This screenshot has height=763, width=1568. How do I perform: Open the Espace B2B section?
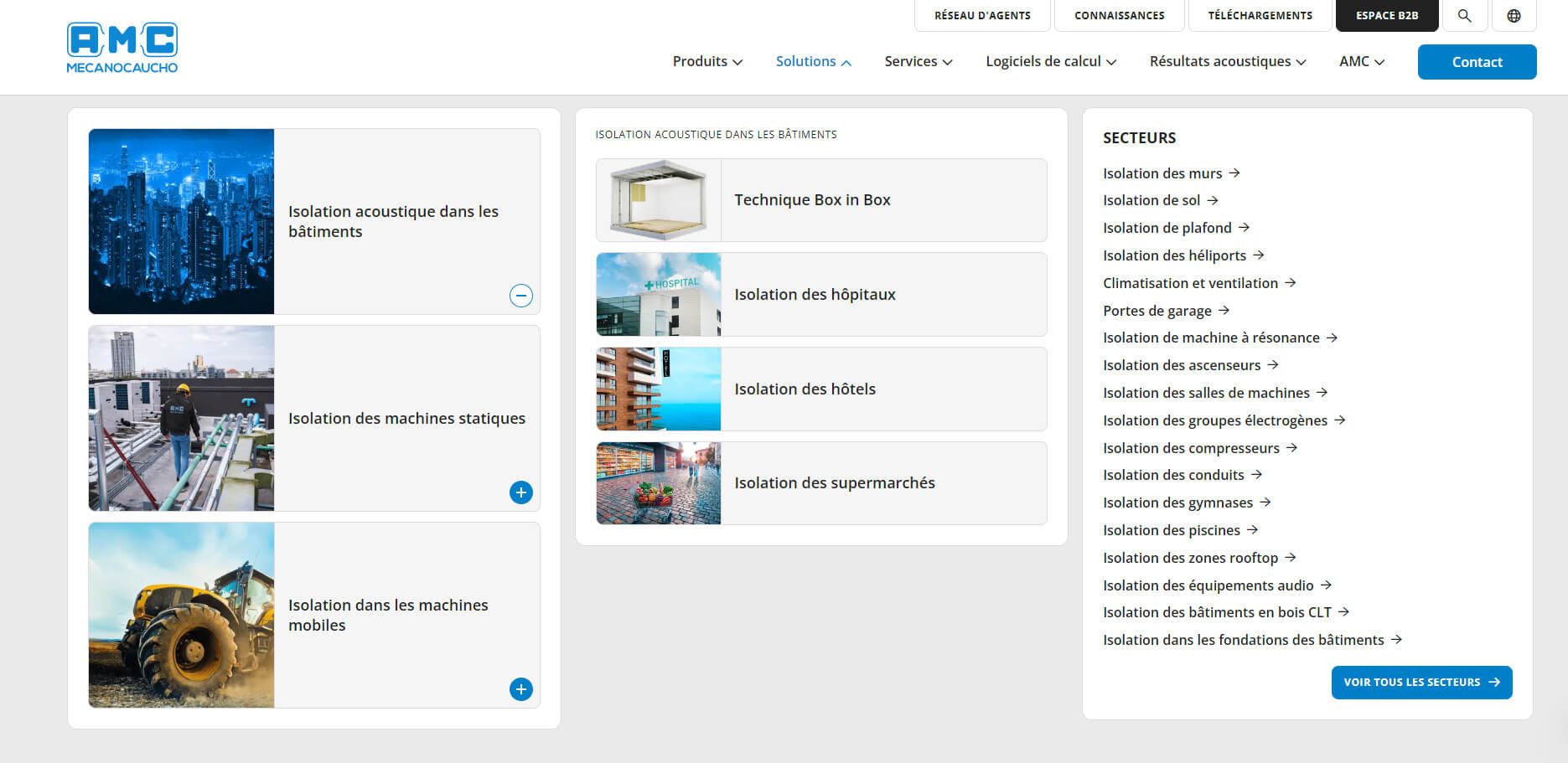click(1387, 16)
